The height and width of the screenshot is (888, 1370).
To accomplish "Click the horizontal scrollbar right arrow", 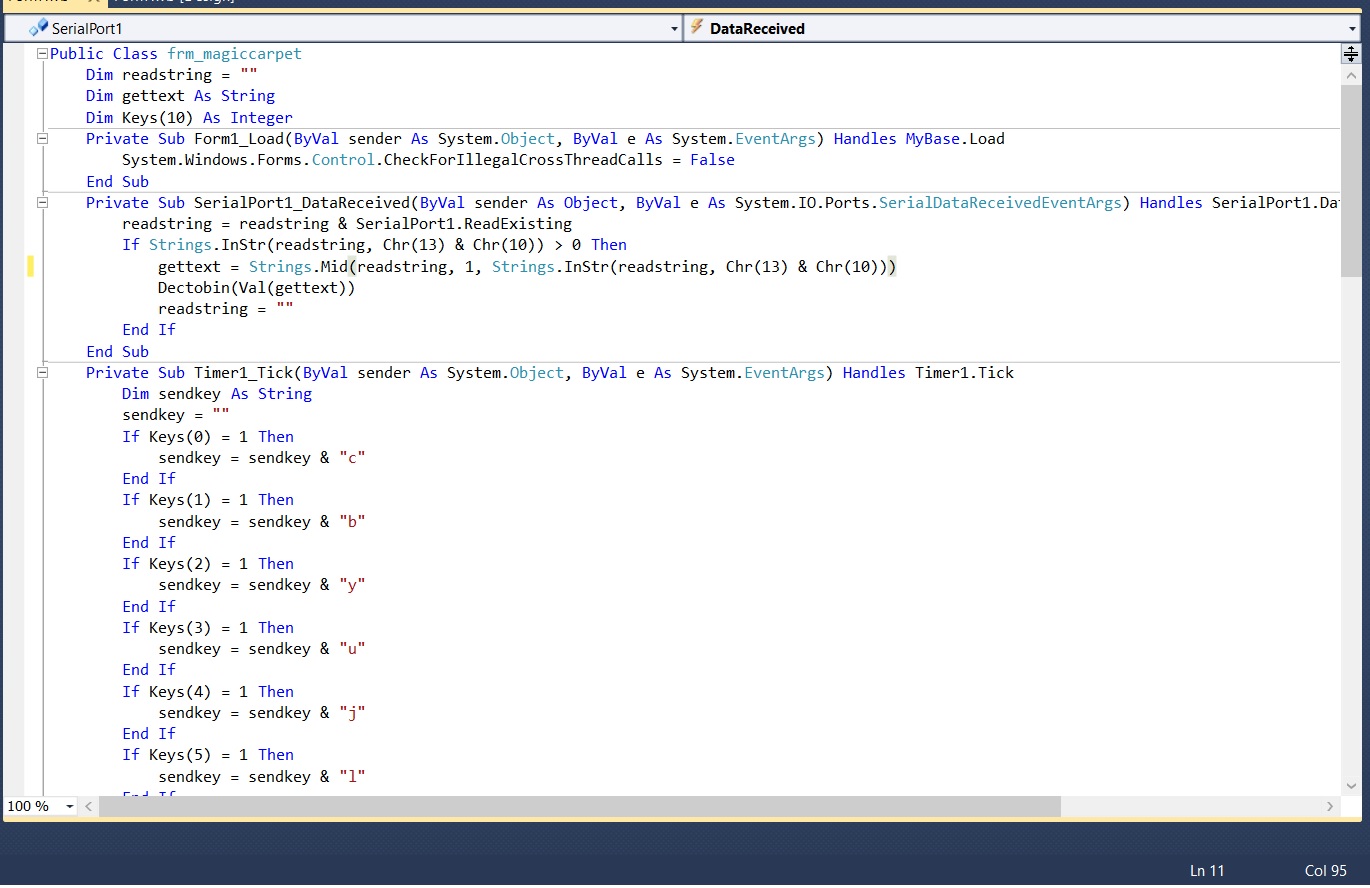I will coord(1330,806).
